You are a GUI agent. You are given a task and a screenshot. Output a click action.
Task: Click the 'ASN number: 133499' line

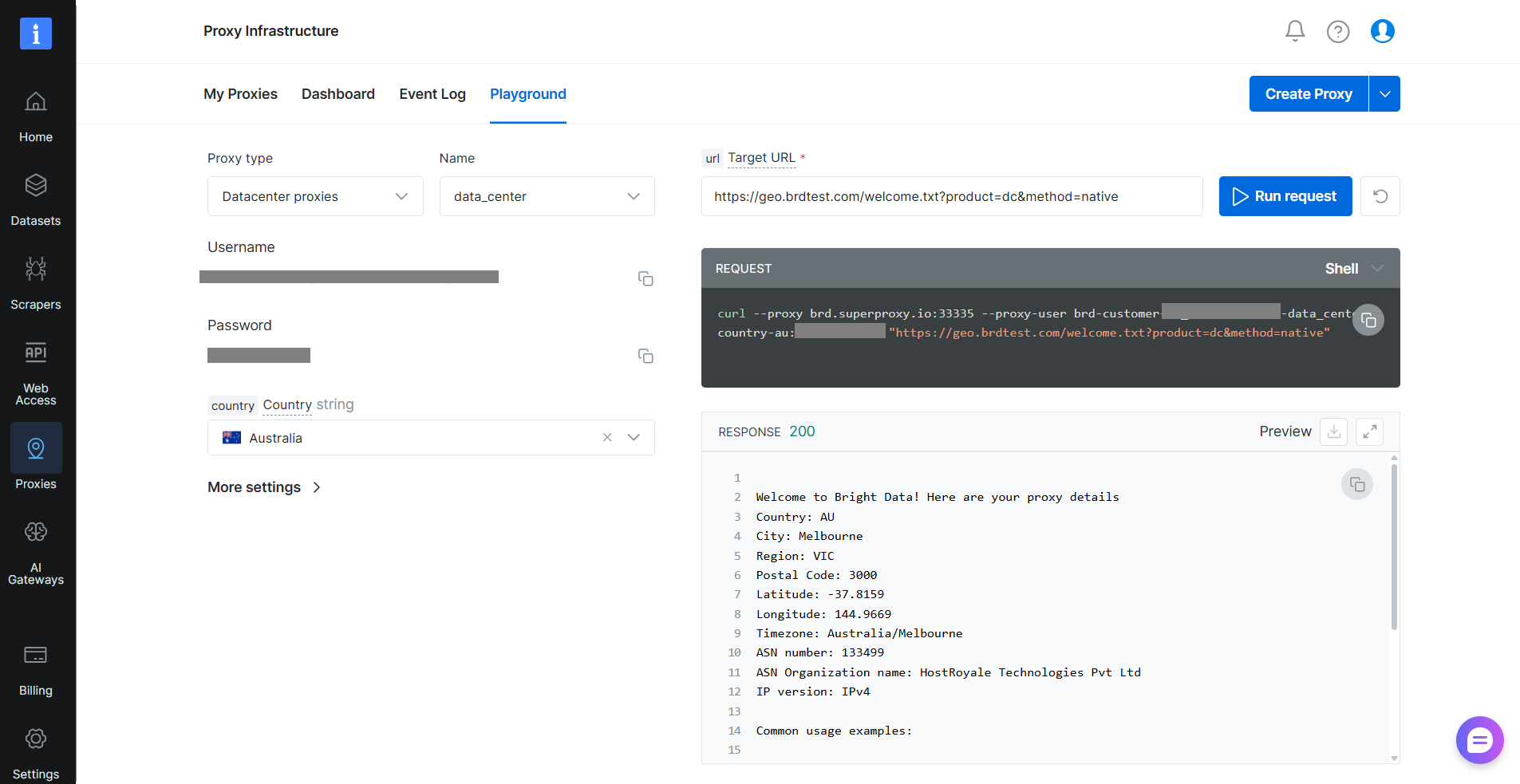(819, 652)
